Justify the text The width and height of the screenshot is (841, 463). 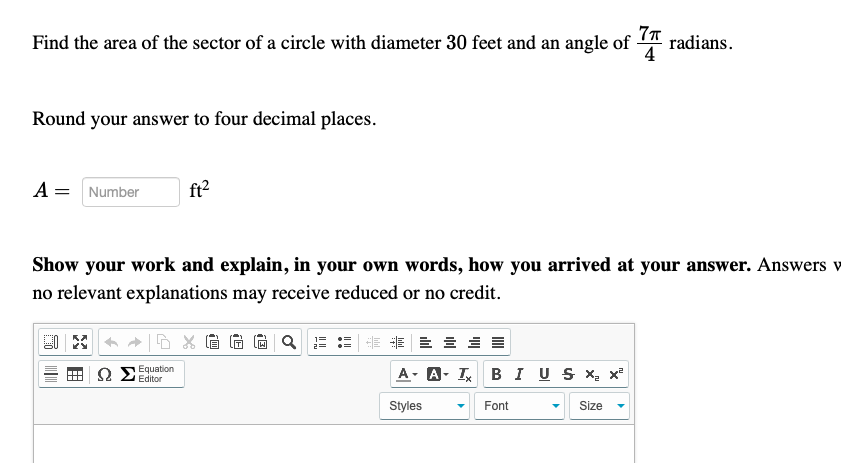point(498,342)
